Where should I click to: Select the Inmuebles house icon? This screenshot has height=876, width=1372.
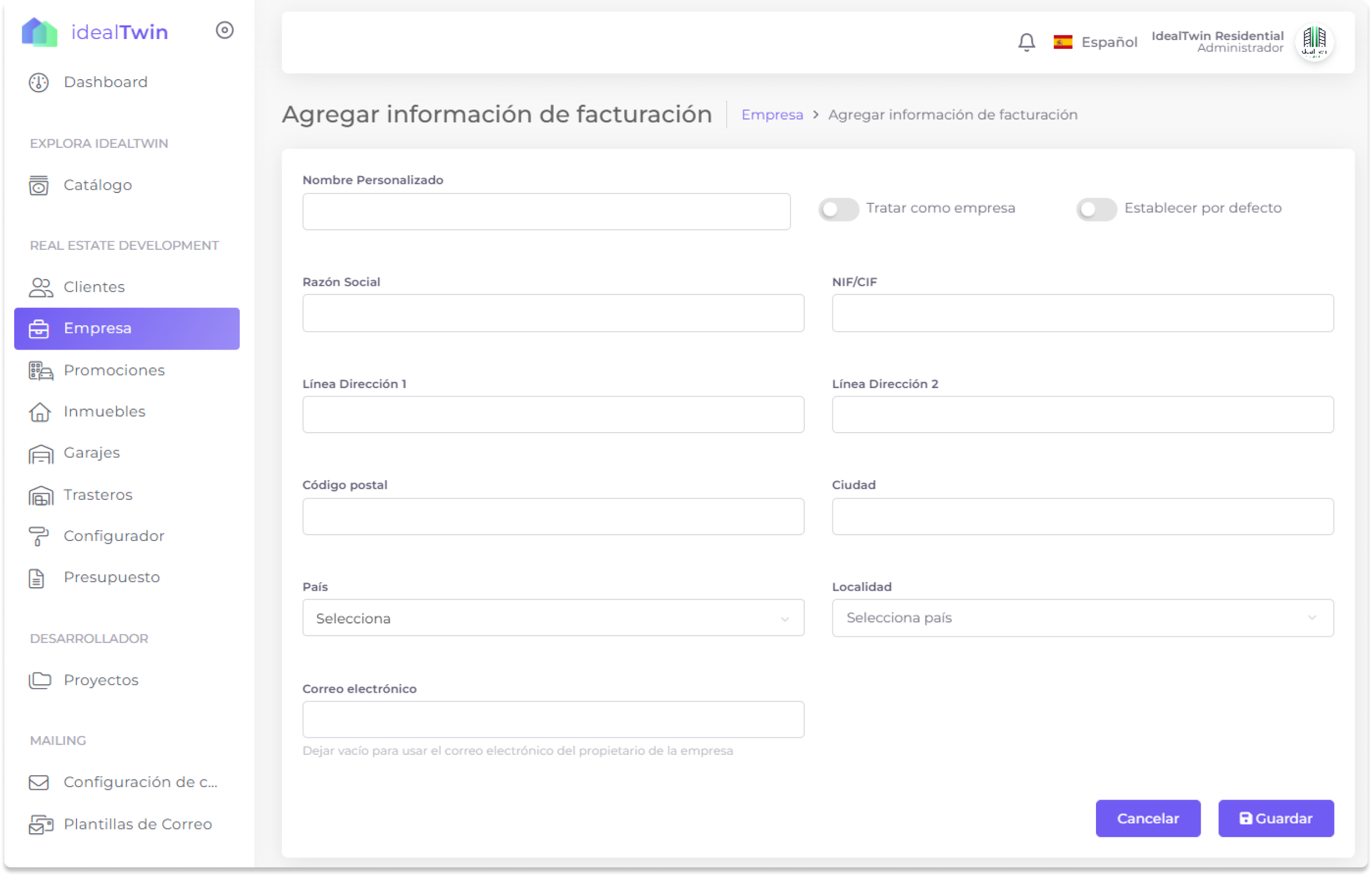click(x=39, y=411)
